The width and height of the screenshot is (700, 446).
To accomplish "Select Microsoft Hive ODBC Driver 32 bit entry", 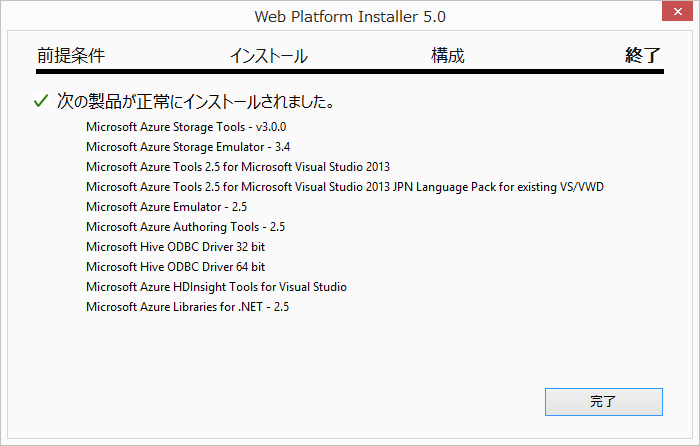I will coord(175,247).
